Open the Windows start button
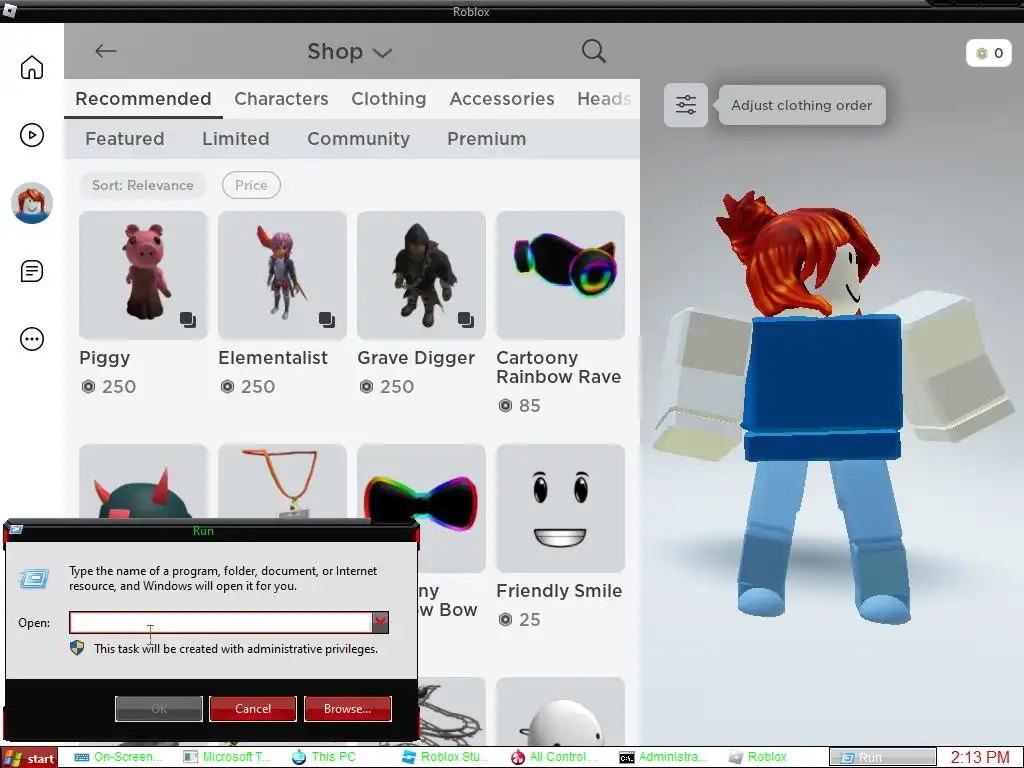This screenshot has width=1024, height=768. (29, 758)
